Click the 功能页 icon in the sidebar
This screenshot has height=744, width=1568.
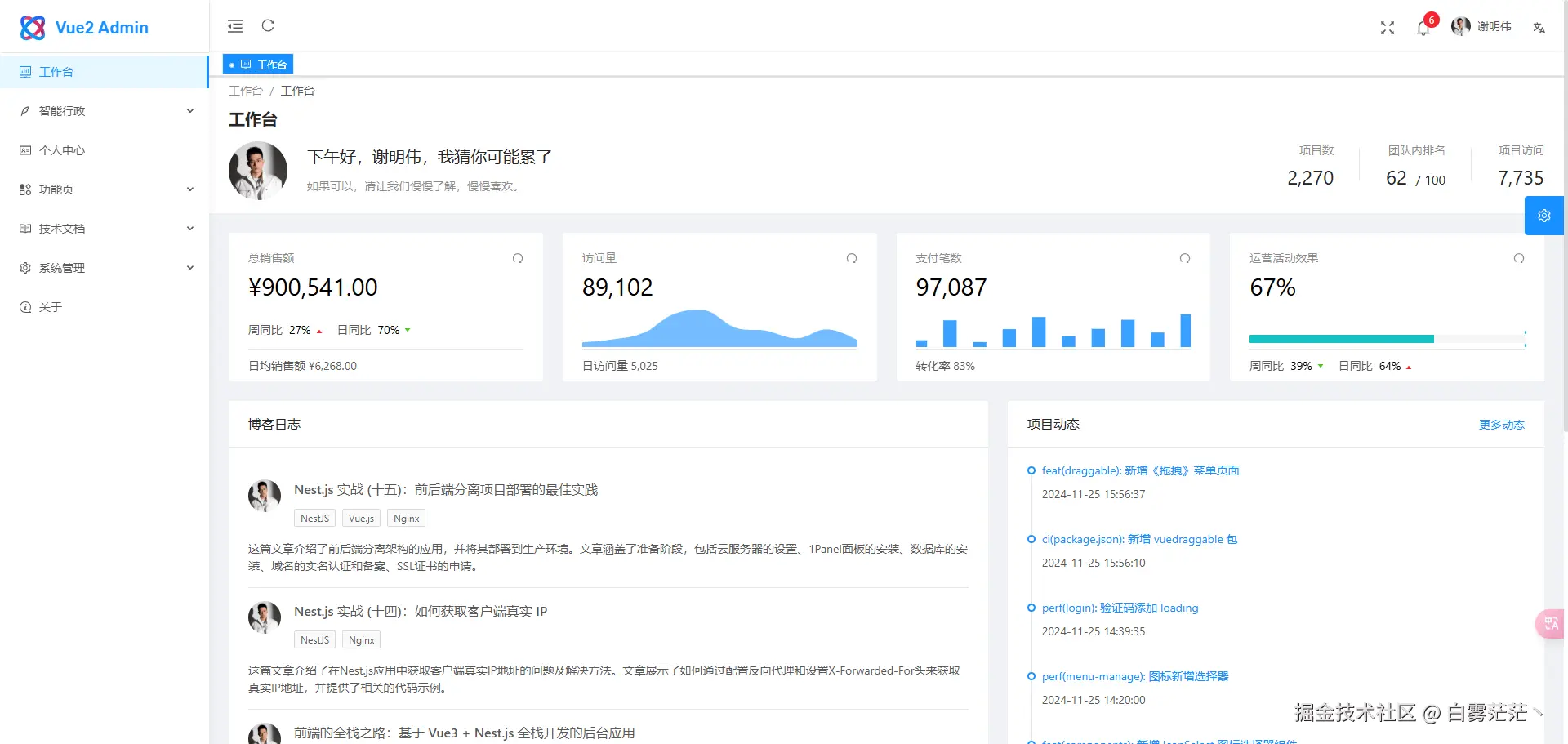click(25, 189)
